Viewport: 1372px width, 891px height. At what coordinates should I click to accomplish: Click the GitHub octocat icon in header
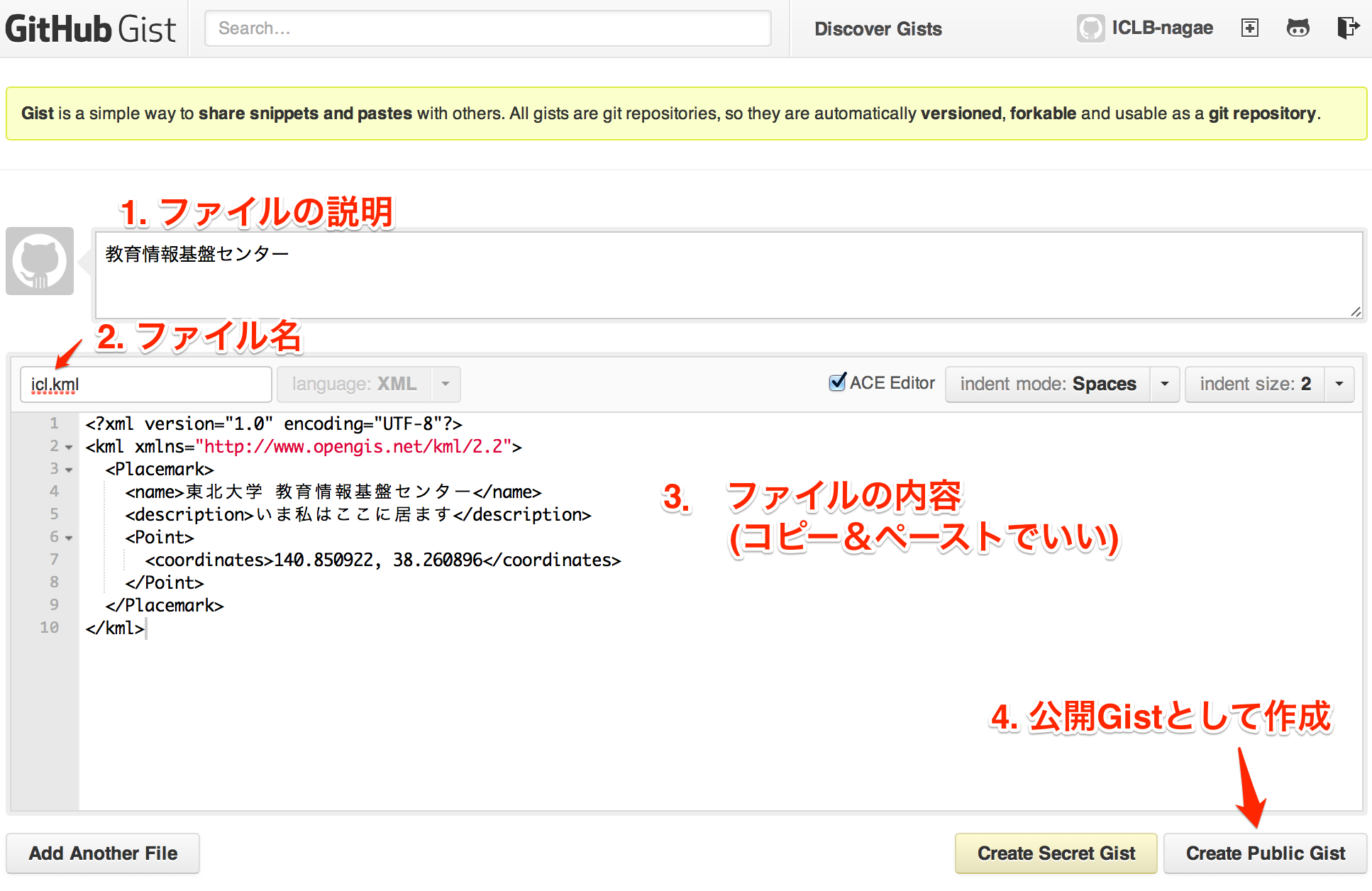[1298, 28]
